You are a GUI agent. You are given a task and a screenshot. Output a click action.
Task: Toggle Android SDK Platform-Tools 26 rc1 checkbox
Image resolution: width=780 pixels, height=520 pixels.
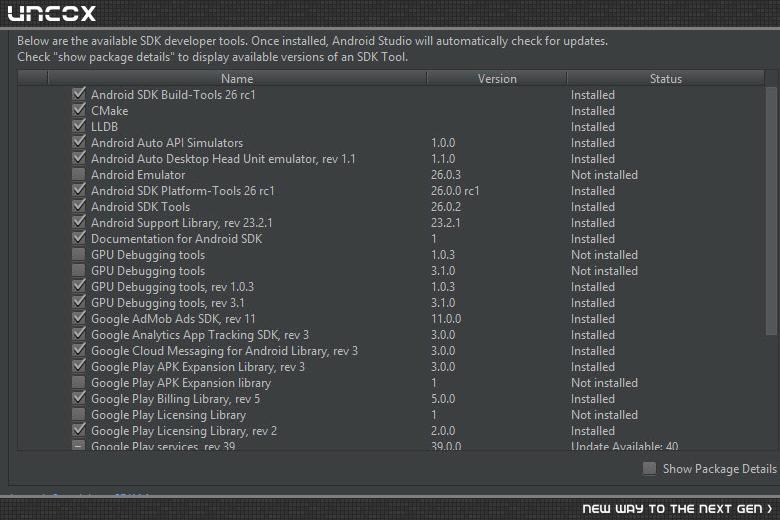point(79,190)
